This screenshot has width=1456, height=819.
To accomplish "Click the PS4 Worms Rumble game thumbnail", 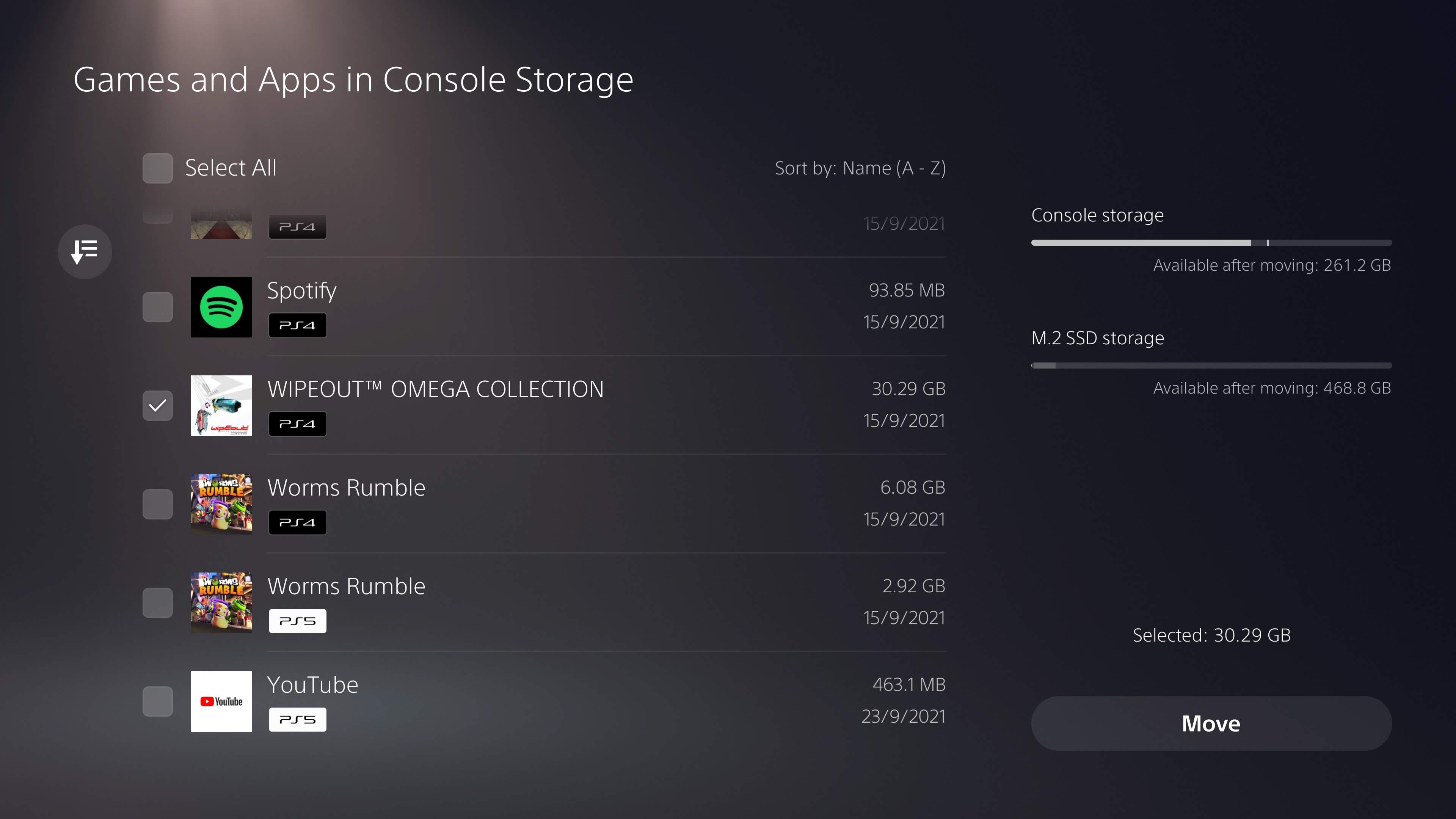I will (221, 504).
